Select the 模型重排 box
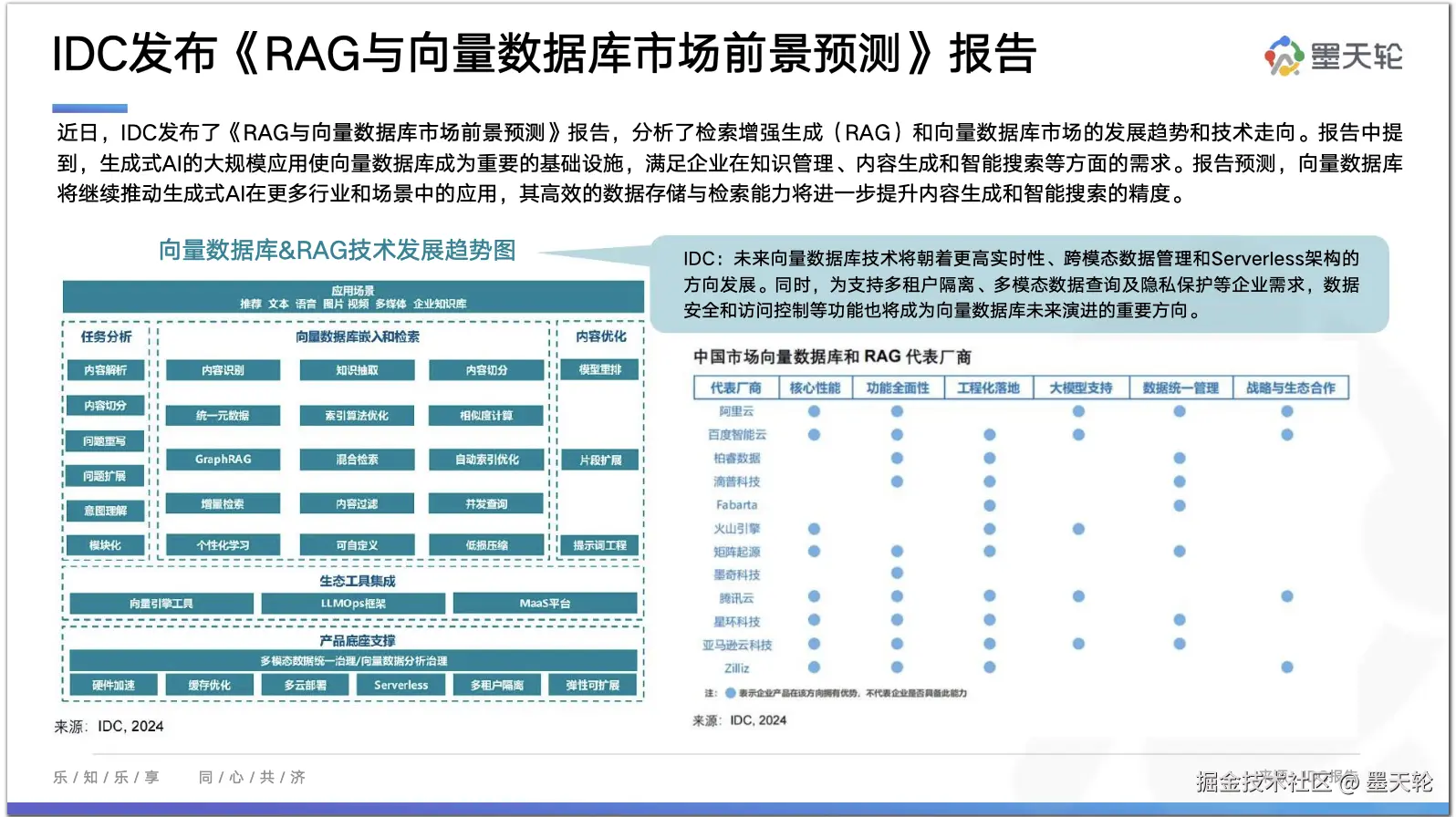1456x817 pixels. pos(599,370)
